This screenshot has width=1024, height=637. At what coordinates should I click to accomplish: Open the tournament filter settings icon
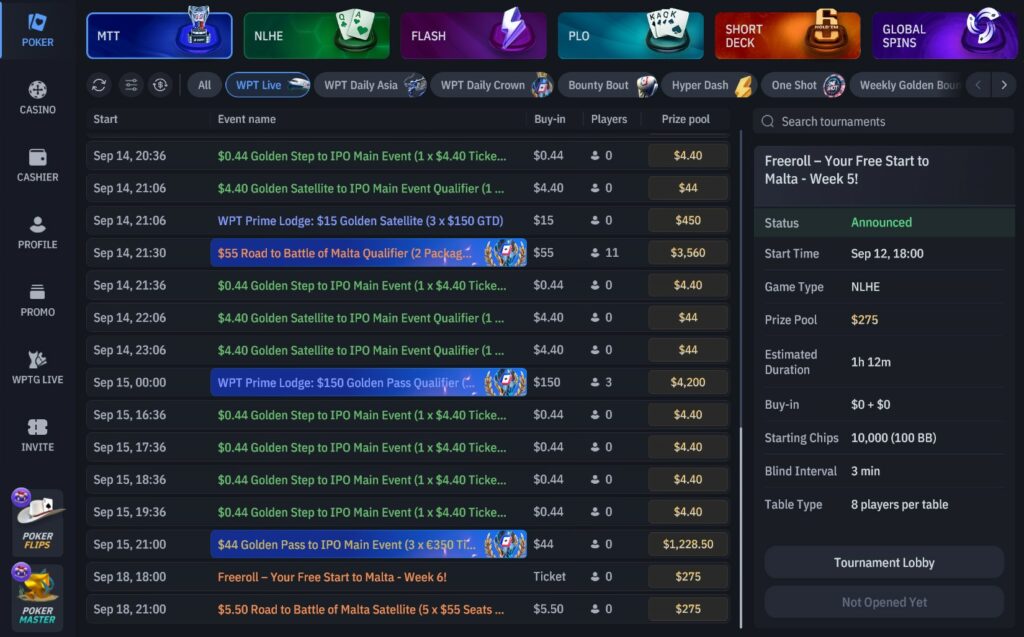(129, 85)
